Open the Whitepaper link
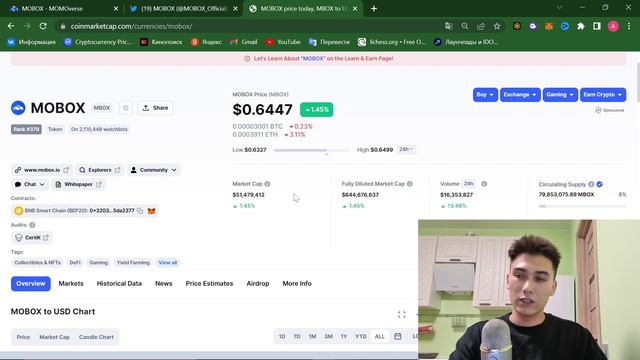This screenshot has height=360, width=640. click(78, 184)
